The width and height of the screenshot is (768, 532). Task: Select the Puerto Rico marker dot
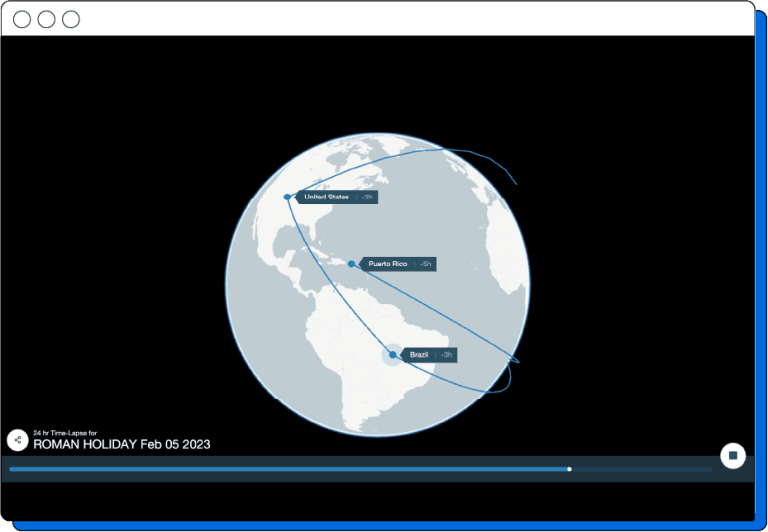point(351,264)
